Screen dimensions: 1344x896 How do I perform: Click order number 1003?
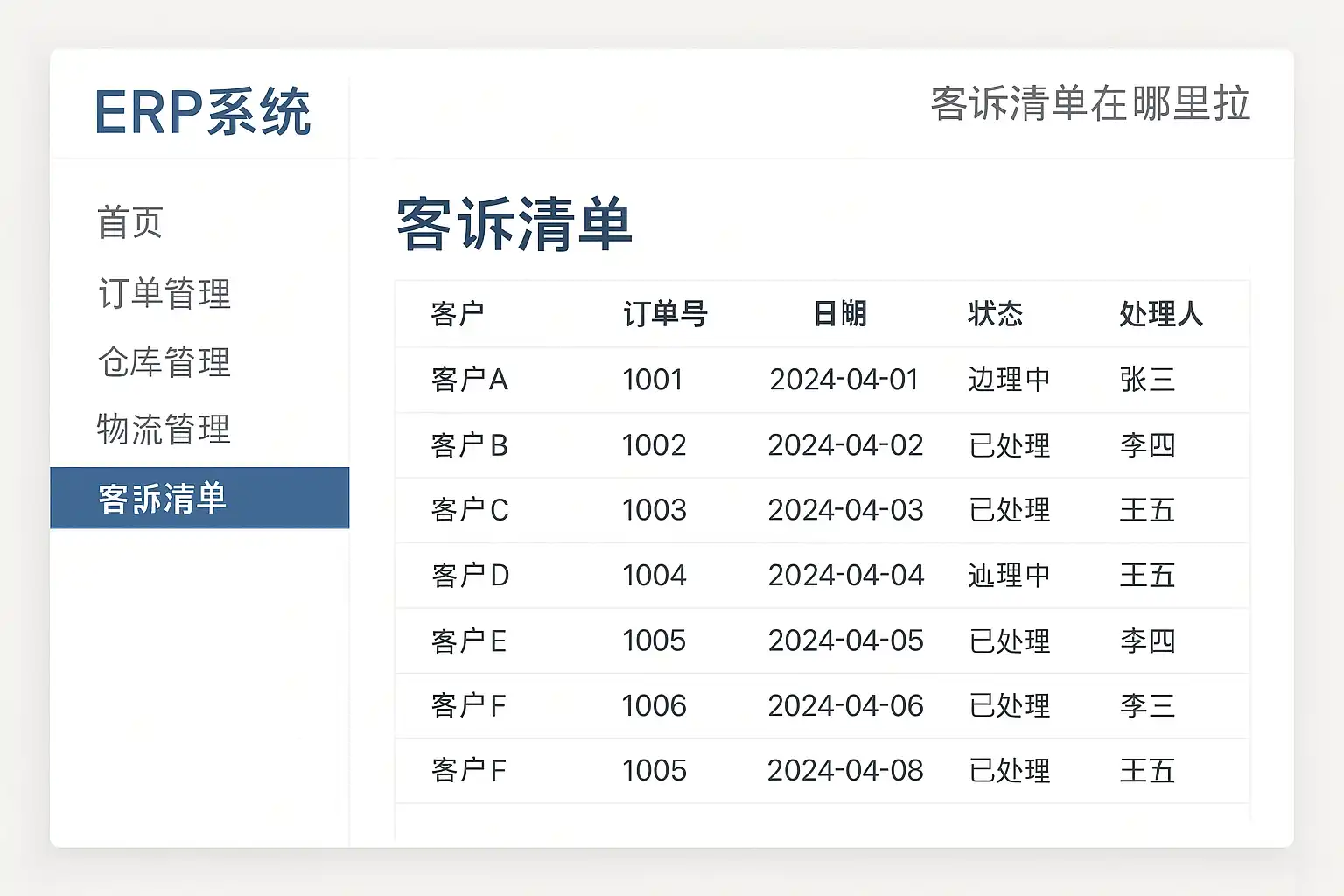tap(654, 510)
